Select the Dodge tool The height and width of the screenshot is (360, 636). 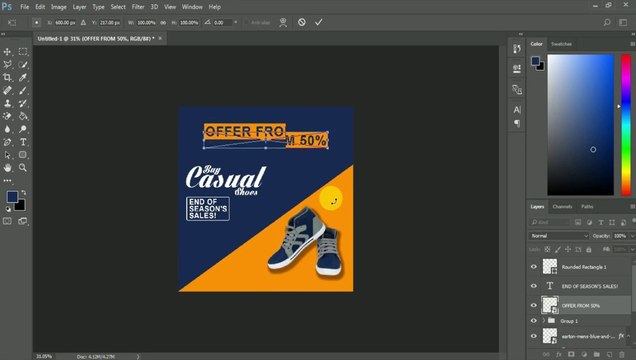click(23, 129)
